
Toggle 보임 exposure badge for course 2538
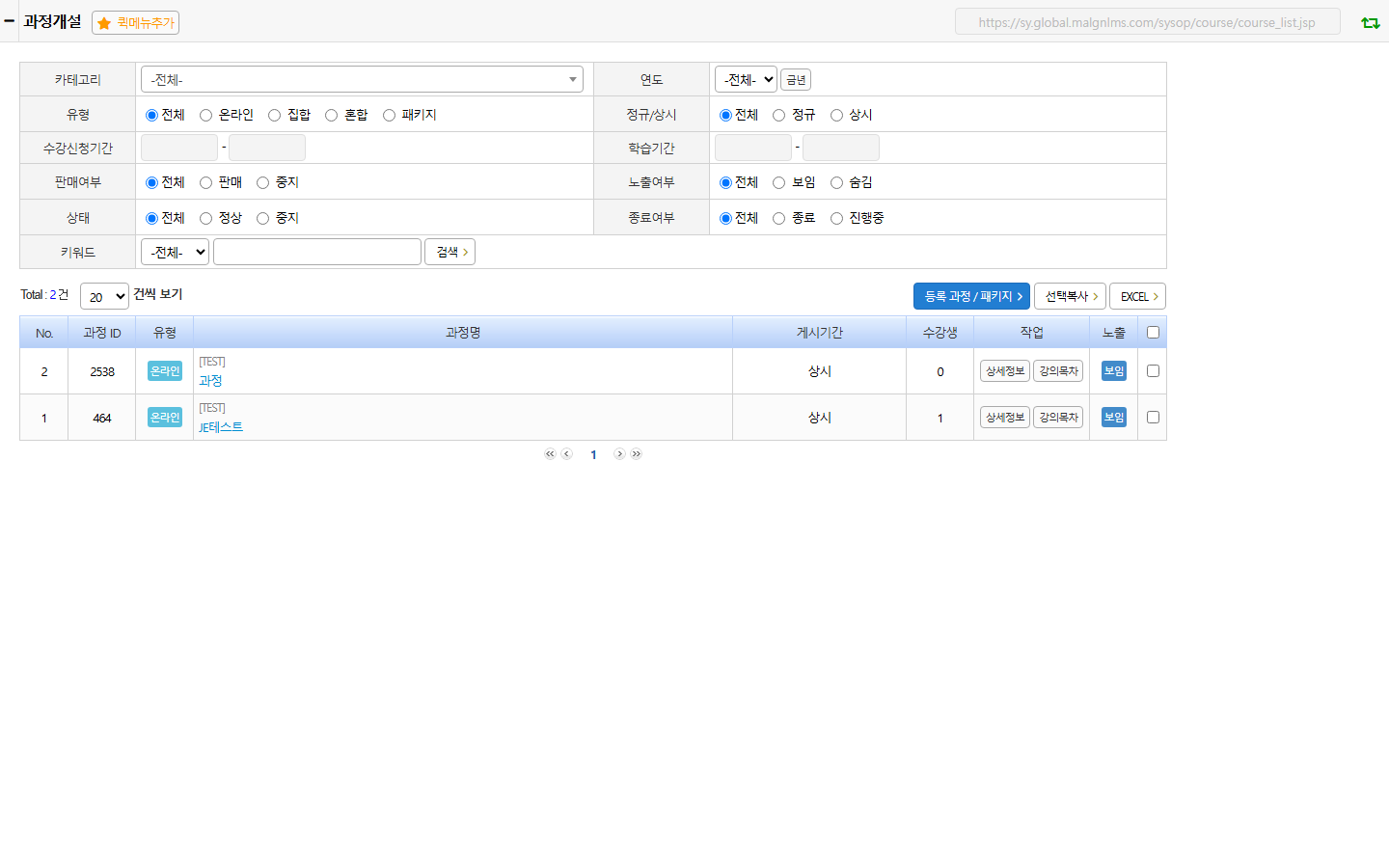coord(1114,371)
